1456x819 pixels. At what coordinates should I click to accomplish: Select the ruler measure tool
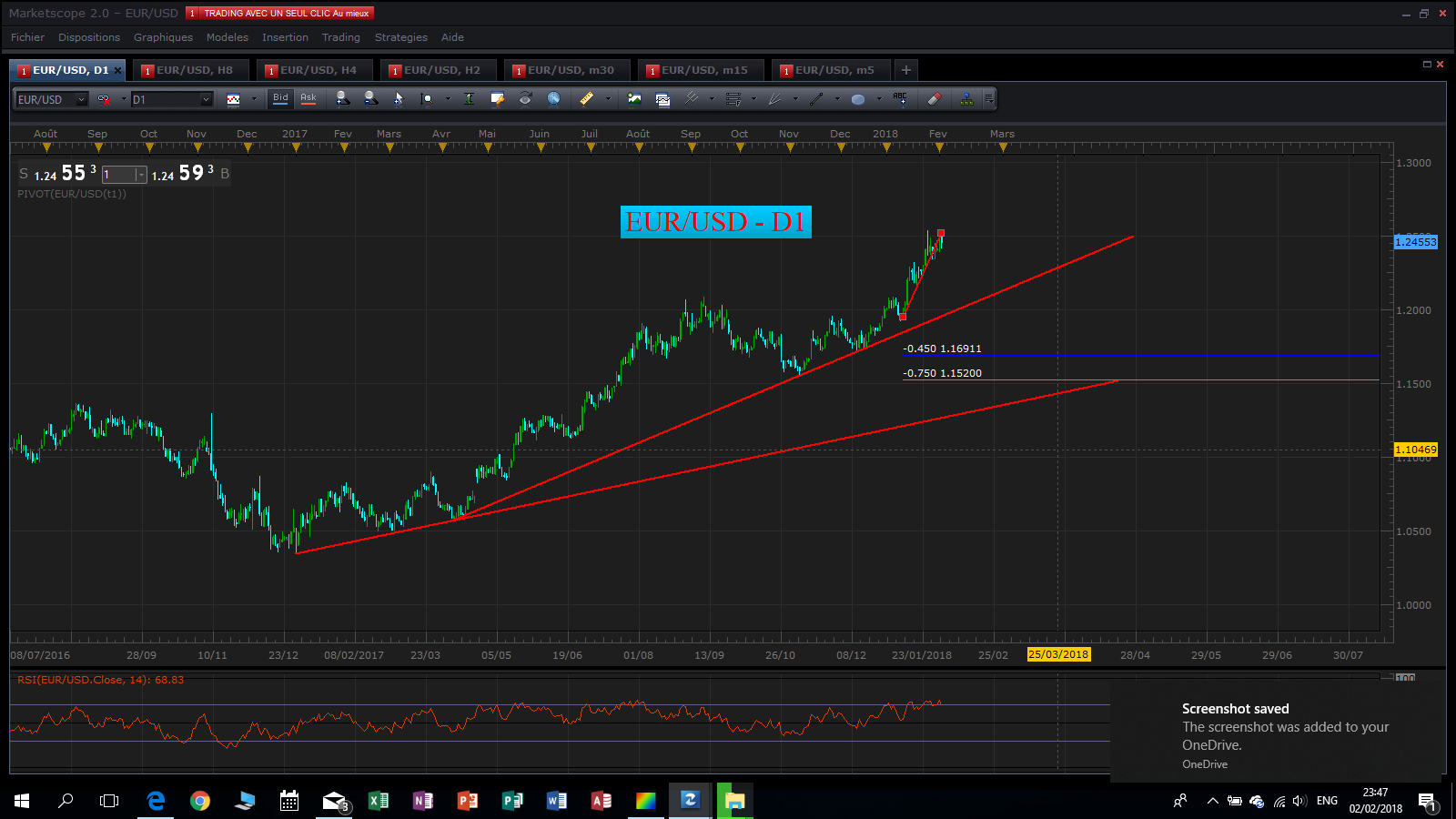[587, 98]
